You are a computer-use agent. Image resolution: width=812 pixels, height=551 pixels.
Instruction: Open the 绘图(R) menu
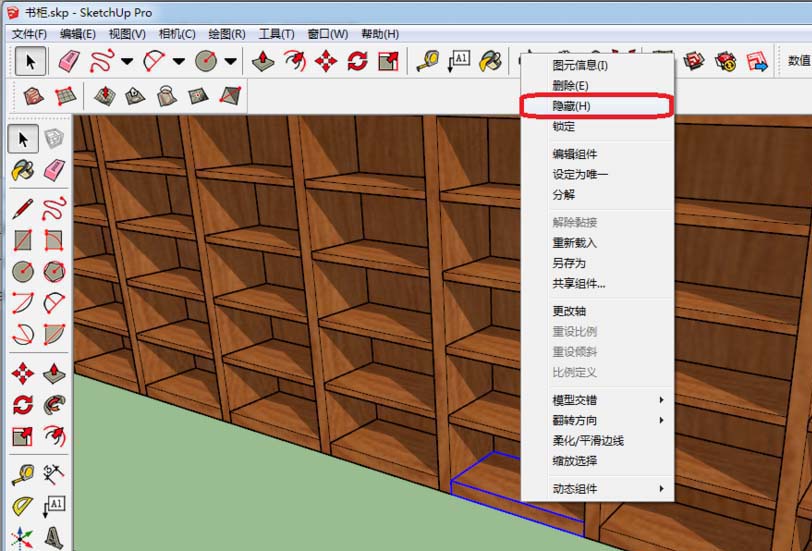[227, 34]
